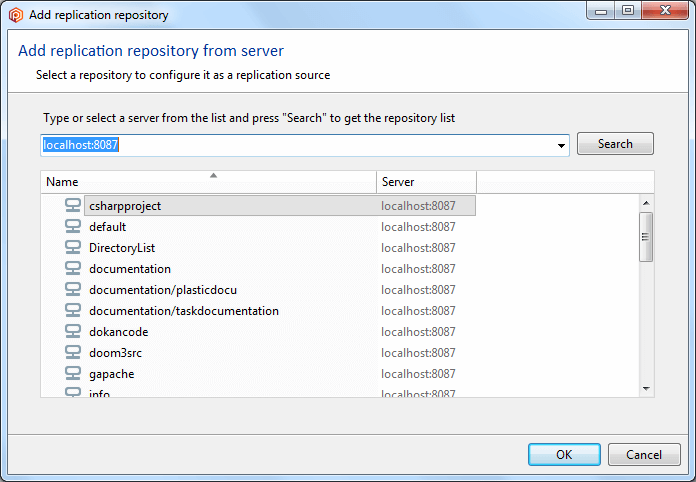Screen dimensions: 696x482
Task: Select the doom3src repository
Action: pos(115,353)
